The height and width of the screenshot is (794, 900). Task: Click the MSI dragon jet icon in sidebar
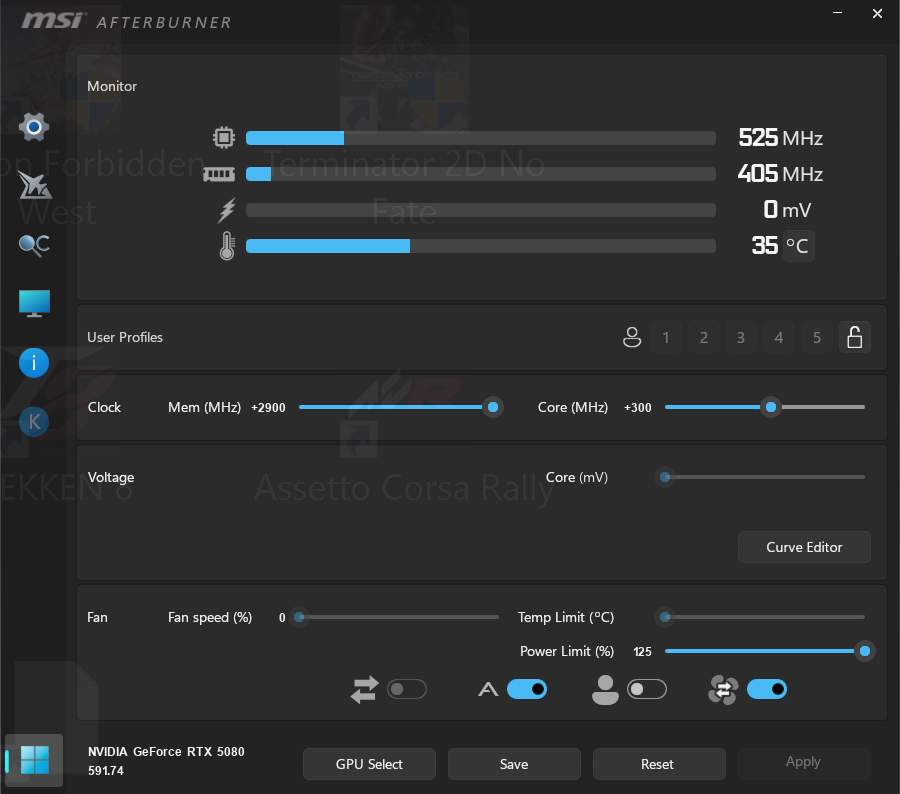34,185
